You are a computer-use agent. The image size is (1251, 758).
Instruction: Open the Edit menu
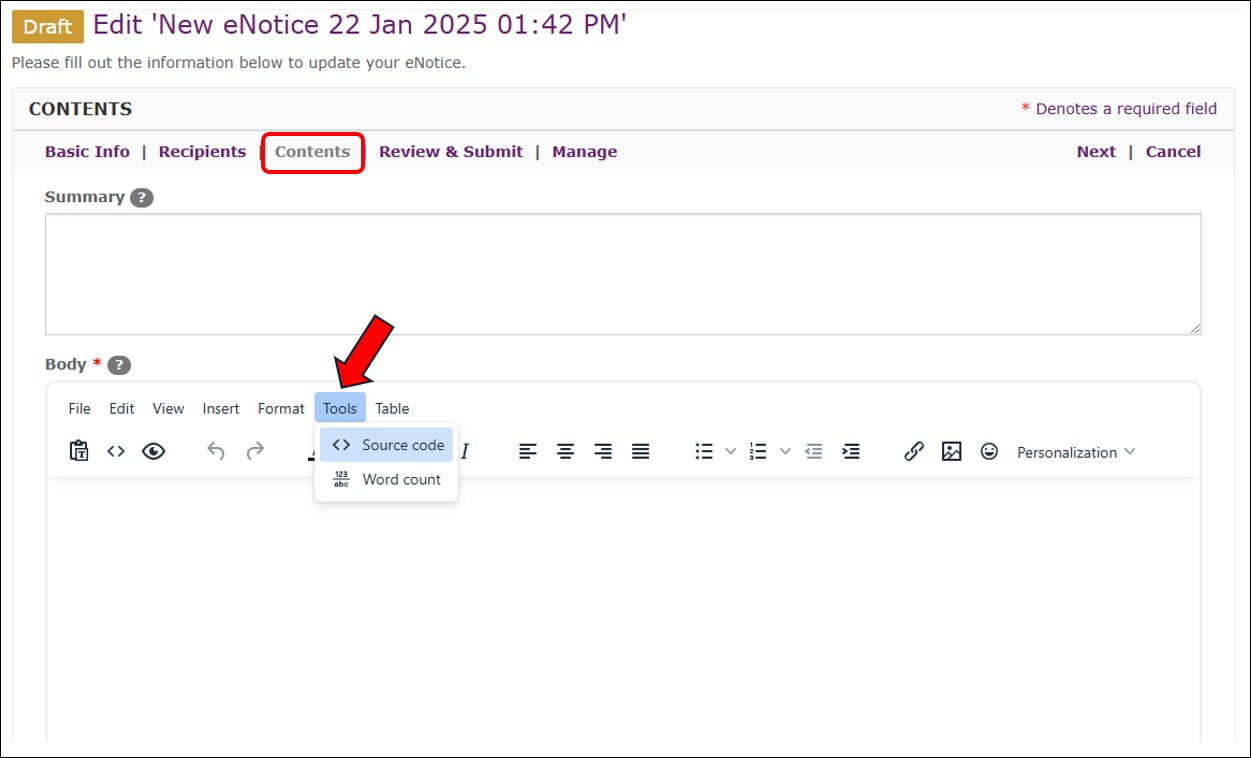[122, 408]
